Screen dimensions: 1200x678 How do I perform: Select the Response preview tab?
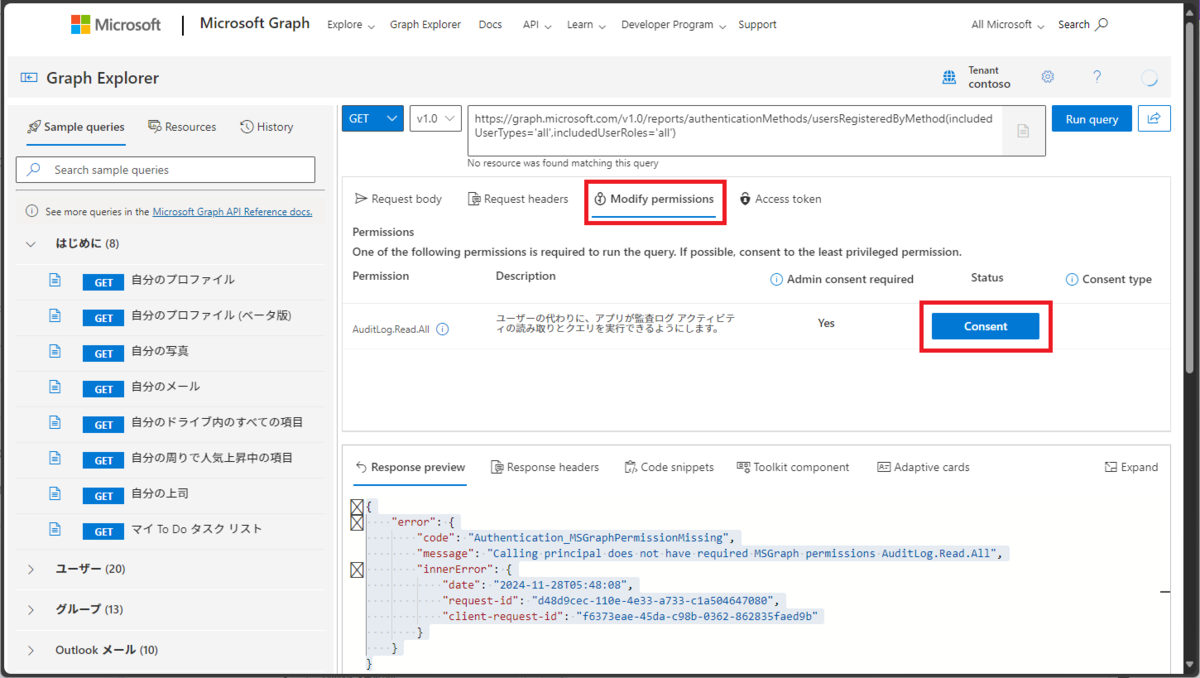pos(410,467)
